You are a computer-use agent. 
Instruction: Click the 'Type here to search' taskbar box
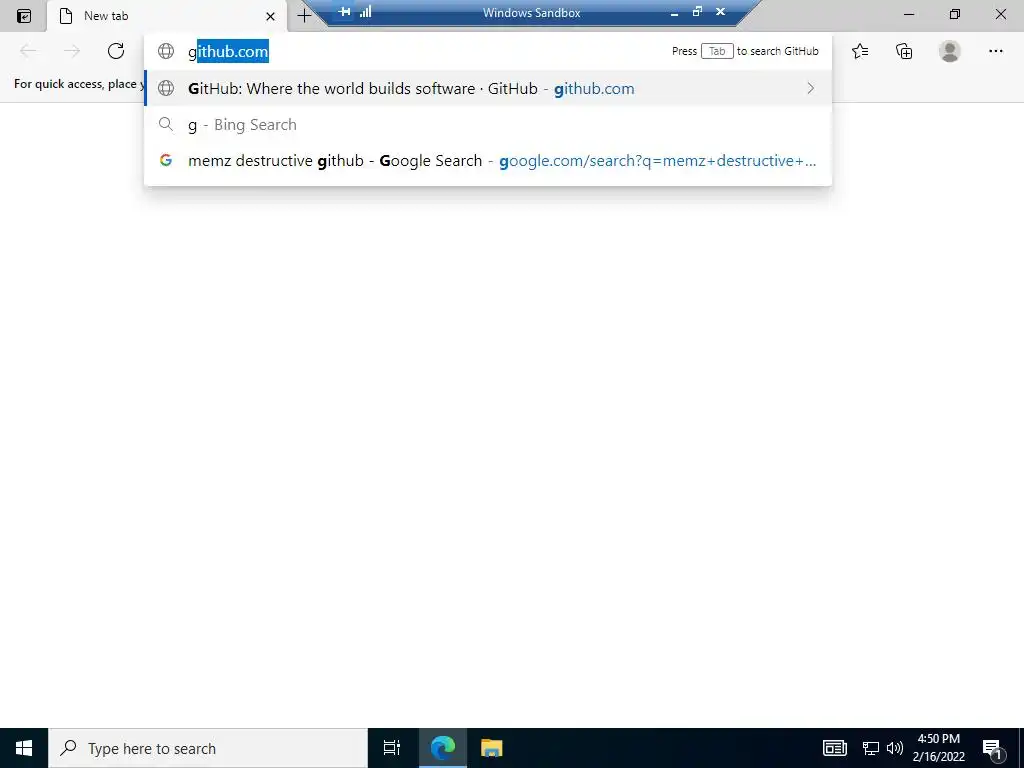click(208, 748)
